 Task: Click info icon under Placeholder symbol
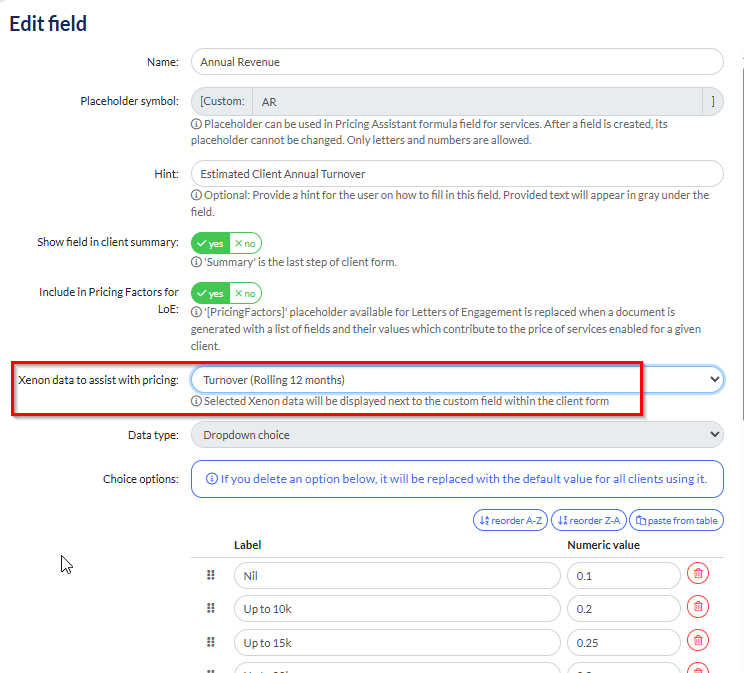point(196,124)
